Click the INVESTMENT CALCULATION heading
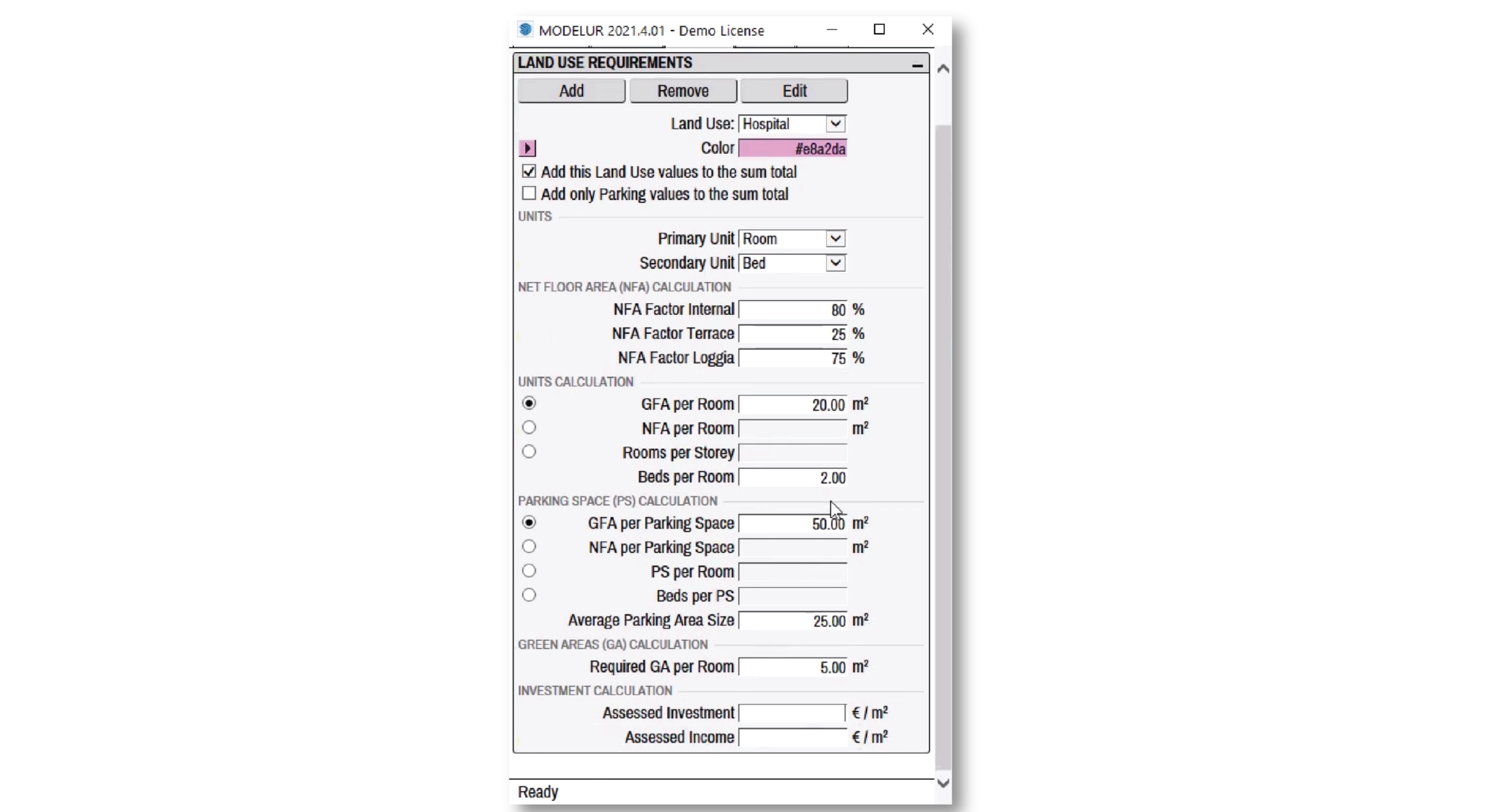This screenshot has width=1500, height=812. click(595, 691)
